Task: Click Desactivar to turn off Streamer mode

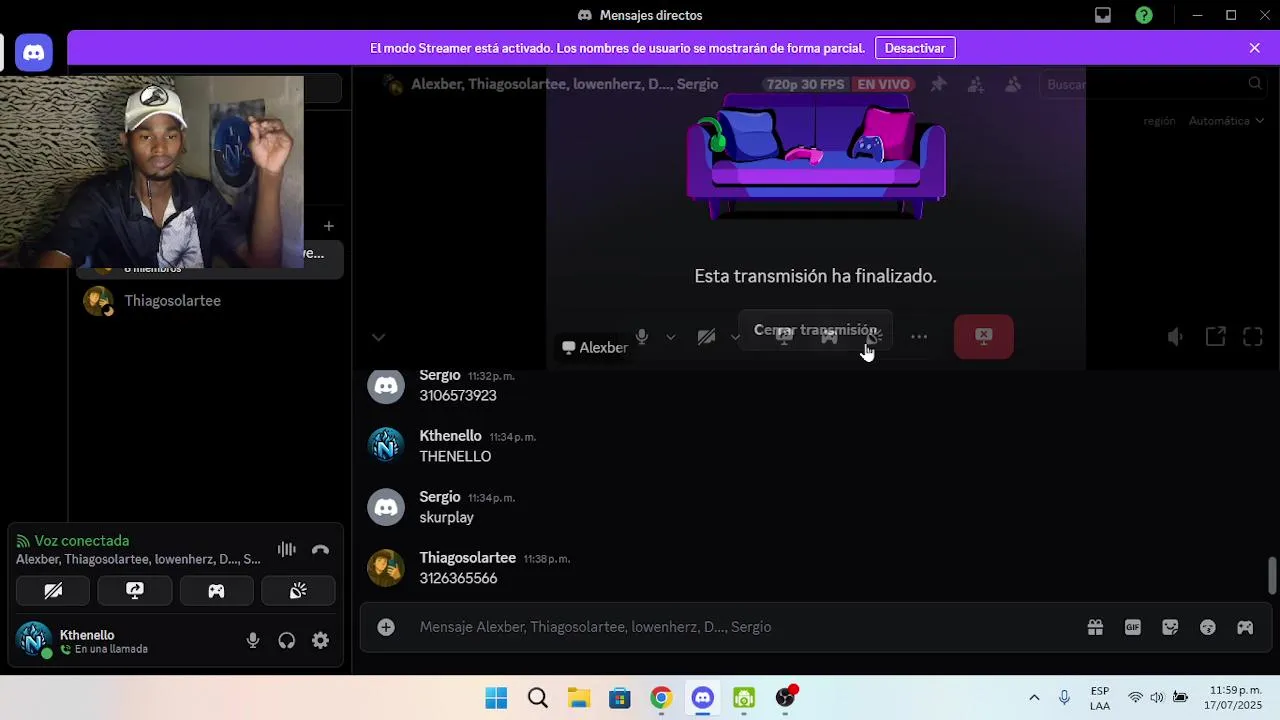Action: point(915,48)
